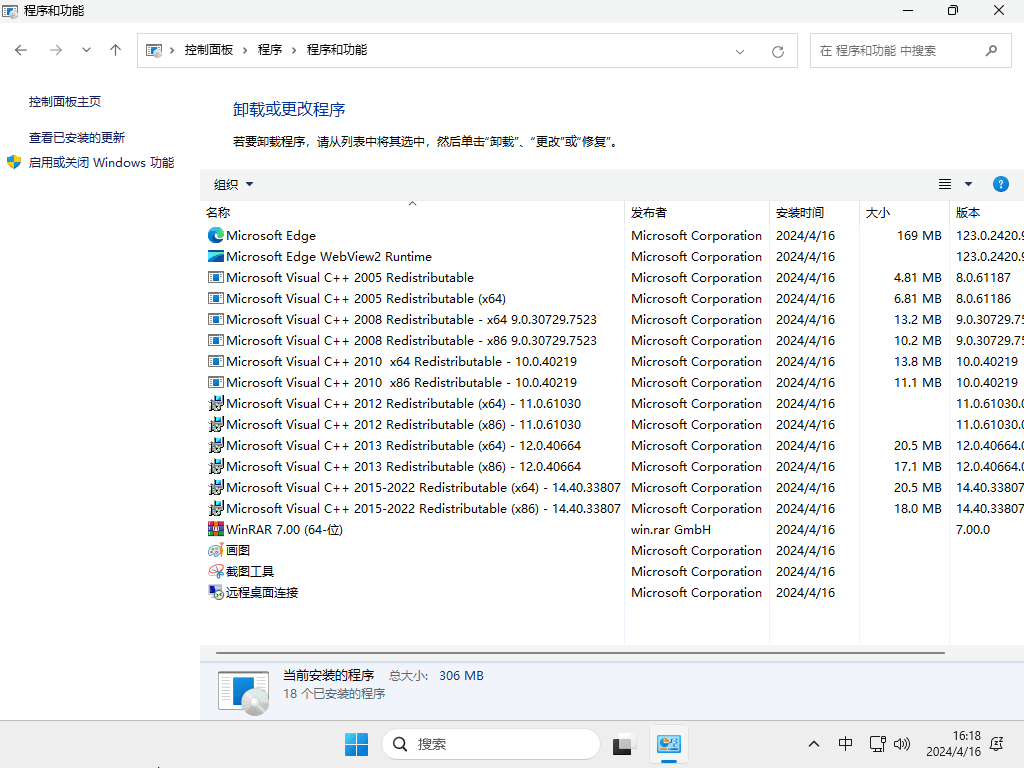The width and height of the screenshot is (1024, 768).
Task: Sort by the 发布者 column header
Action: click(x=697, y=212)
